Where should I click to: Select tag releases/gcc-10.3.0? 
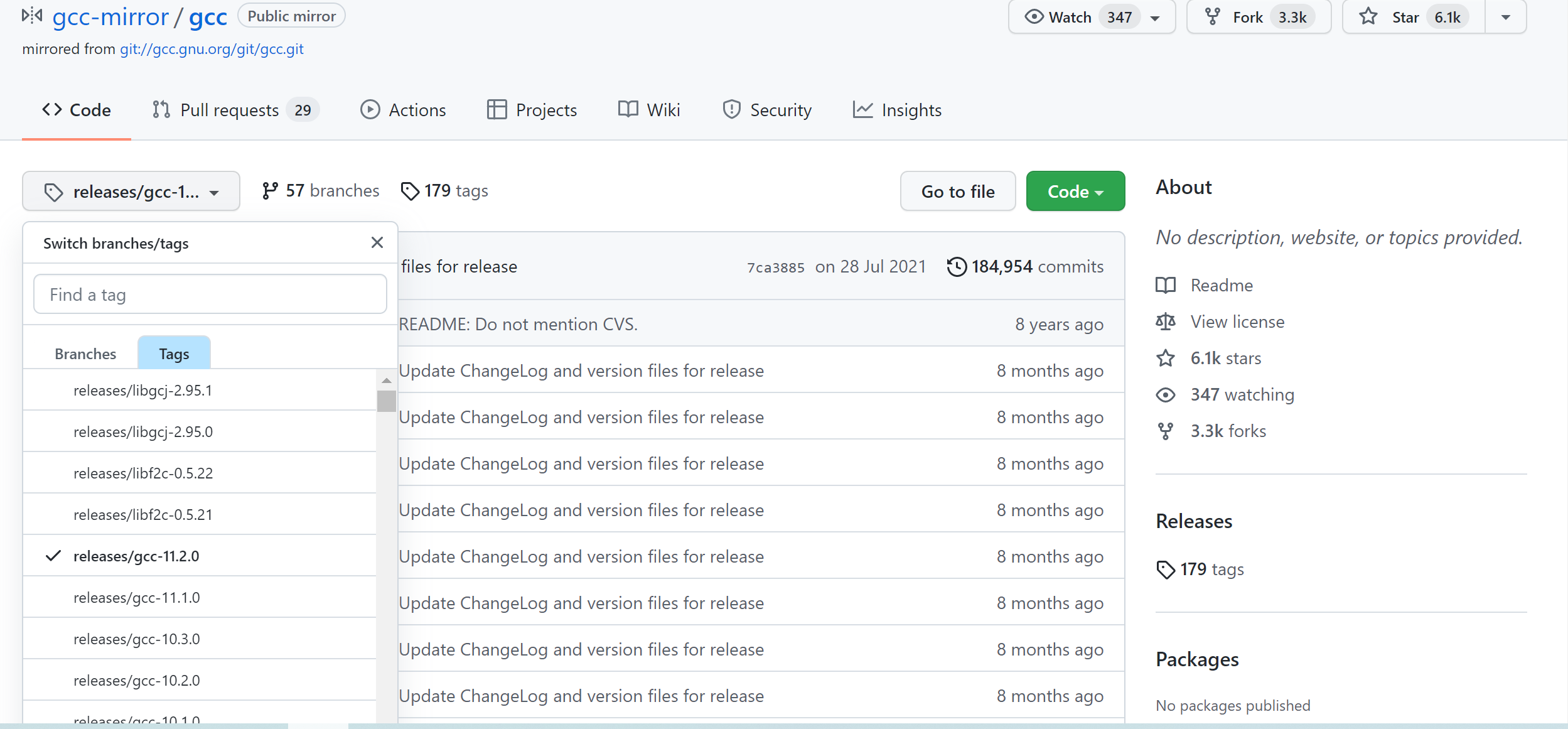pyautogui.click(x=136, y=639)
